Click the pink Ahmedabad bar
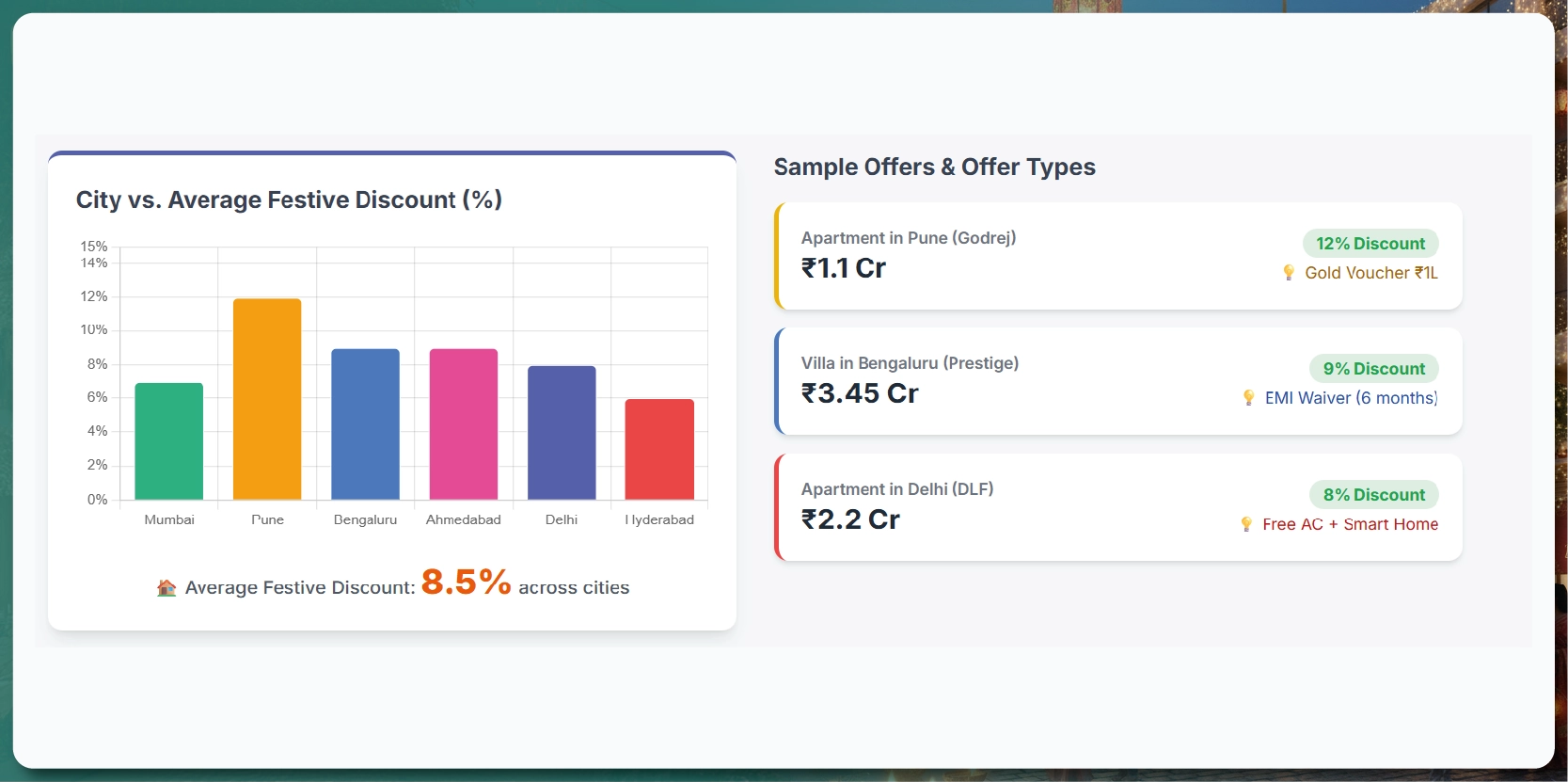Viewport: 1568px width, 782px height. pyautogui.click(x=464, y=424)
